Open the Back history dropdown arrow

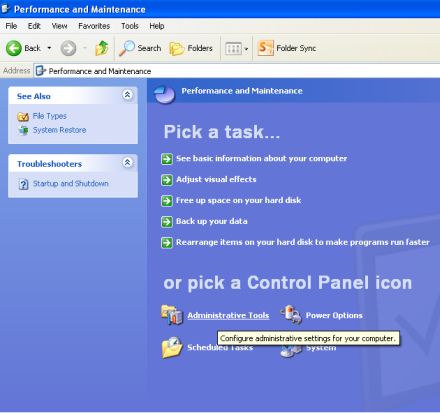(x=49, y=48)
